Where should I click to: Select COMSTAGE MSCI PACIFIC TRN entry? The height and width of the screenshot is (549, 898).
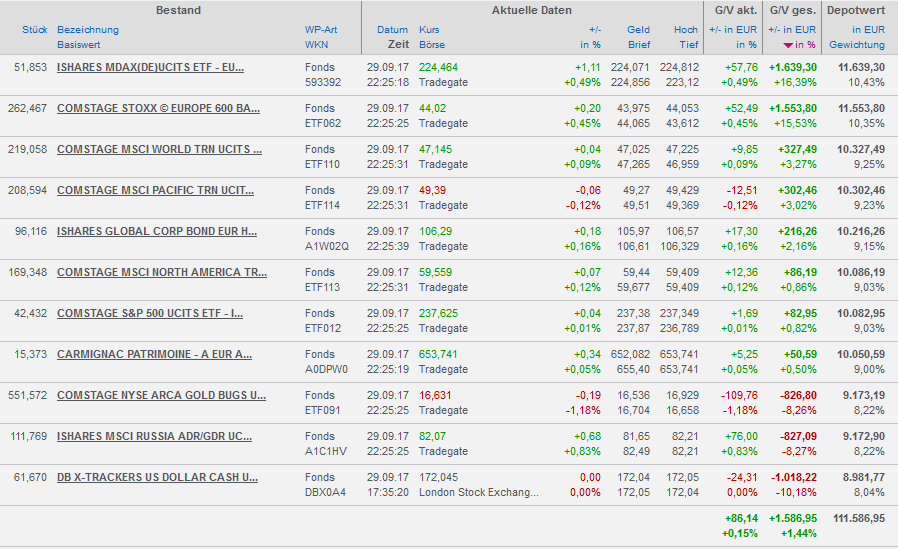pos(155,190)
